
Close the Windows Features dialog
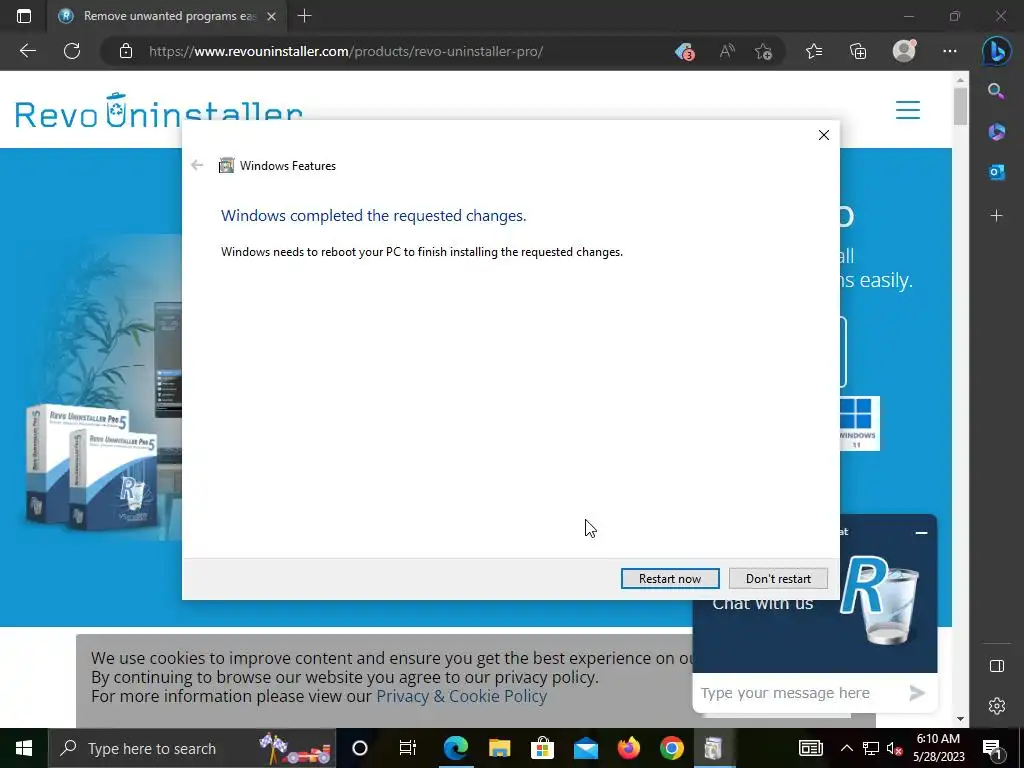[824, 135]
